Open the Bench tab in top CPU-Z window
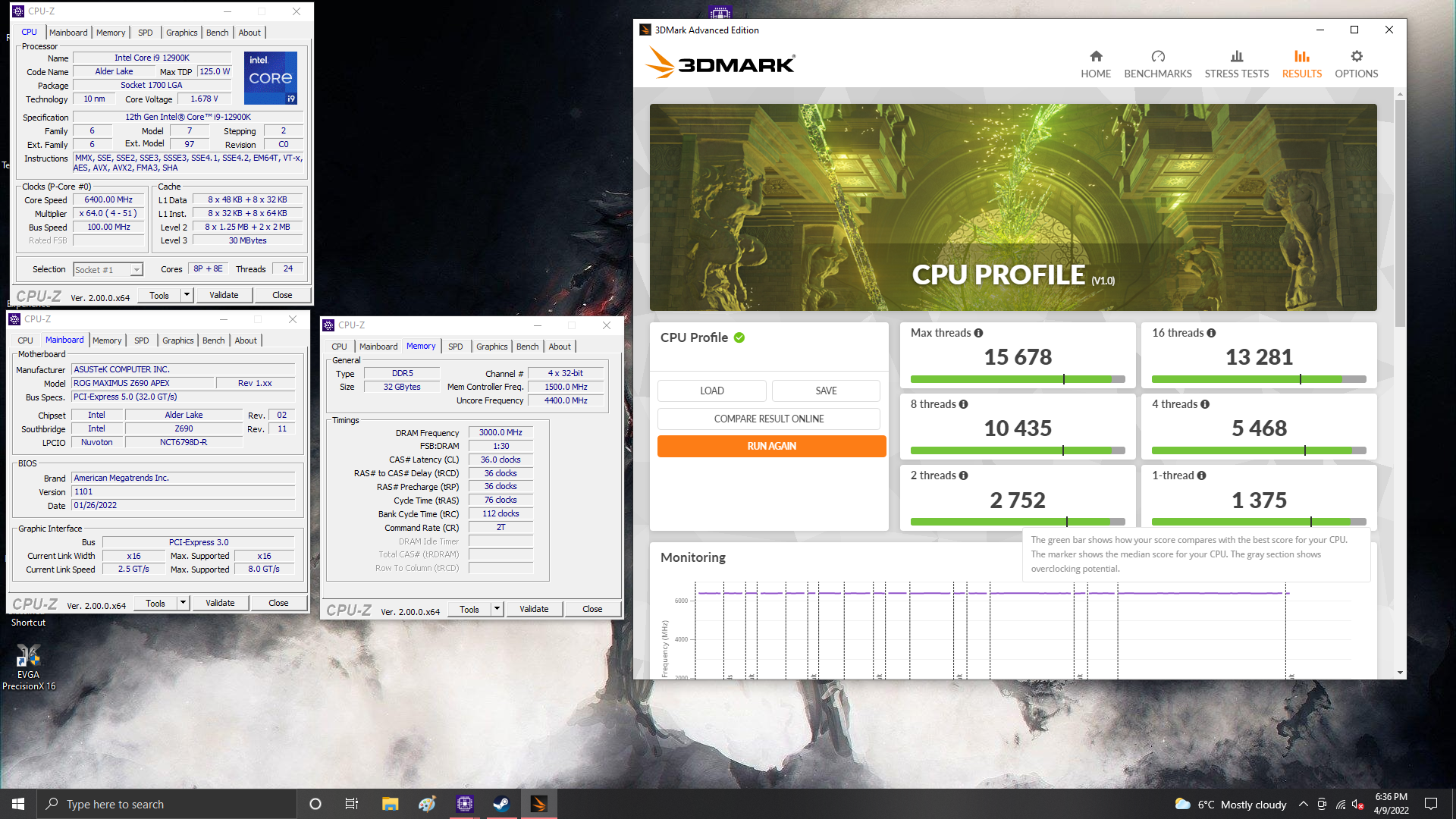1456x819 pixels. coord(217,33)
